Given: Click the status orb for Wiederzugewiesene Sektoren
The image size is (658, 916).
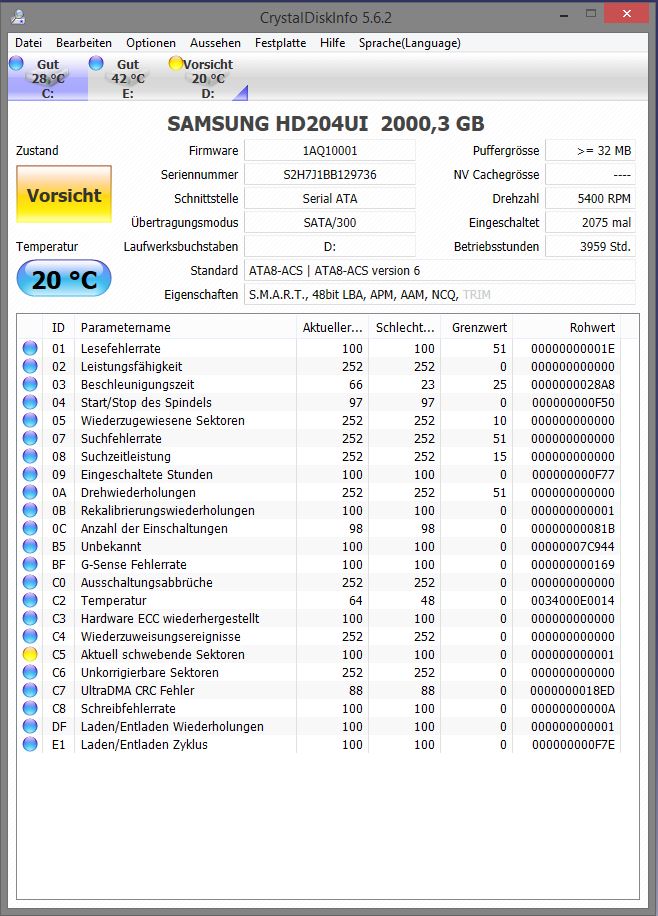Looking at the screenshot, I should (x=30, y=420).
